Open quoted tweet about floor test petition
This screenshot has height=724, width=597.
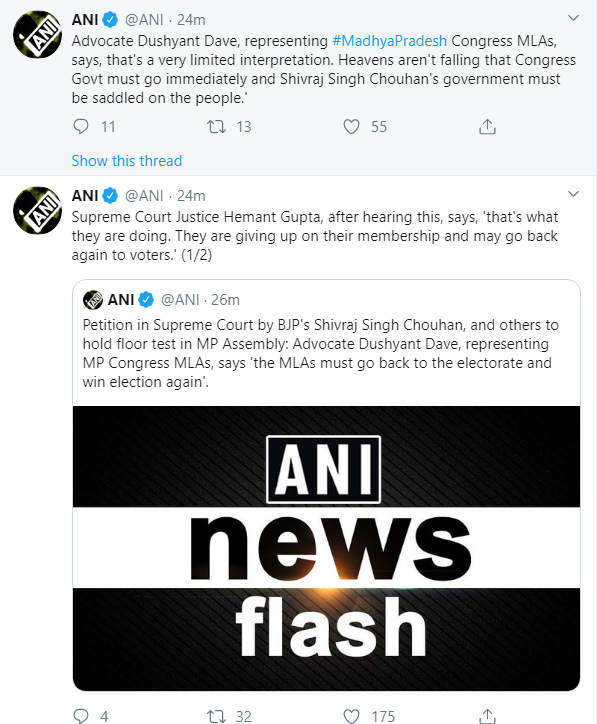pyautogui.click(x=326, y=485)
